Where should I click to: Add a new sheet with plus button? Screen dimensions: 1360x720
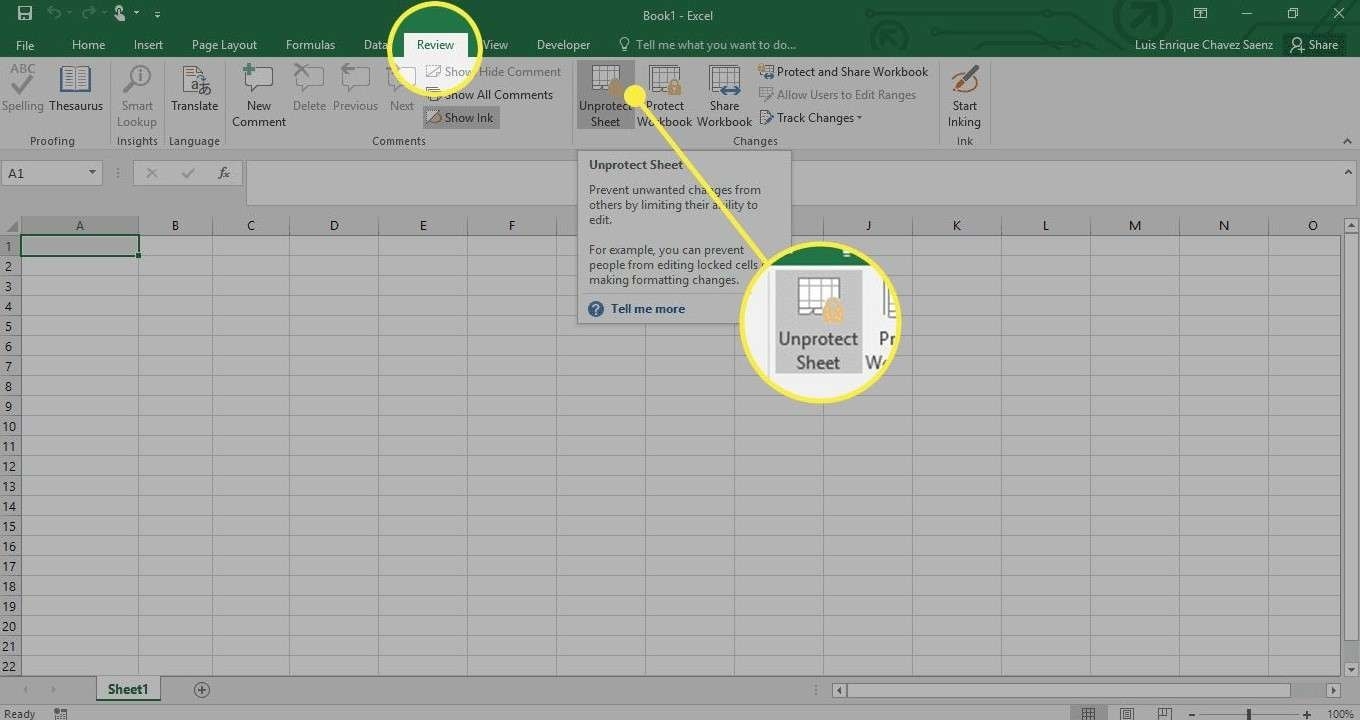[202, 690]
